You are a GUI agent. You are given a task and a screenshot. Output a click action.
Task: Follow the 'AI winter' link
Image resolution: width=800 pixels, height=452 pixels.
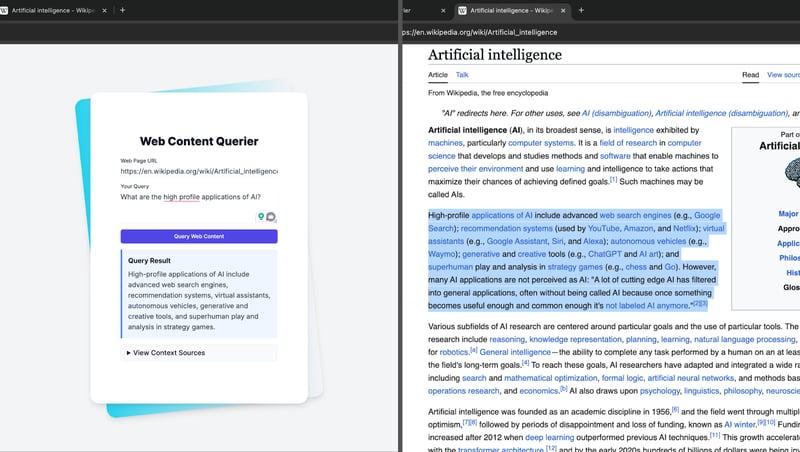tap(740, 424)
